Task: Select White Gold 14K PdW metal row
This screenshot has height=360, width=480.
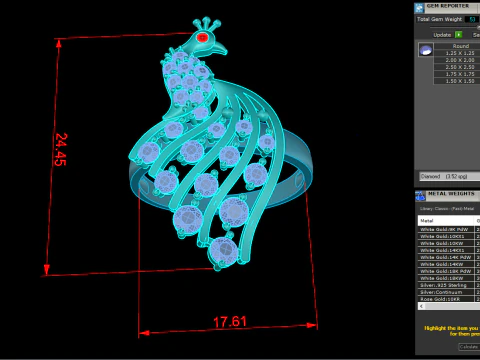Action: 446,257
